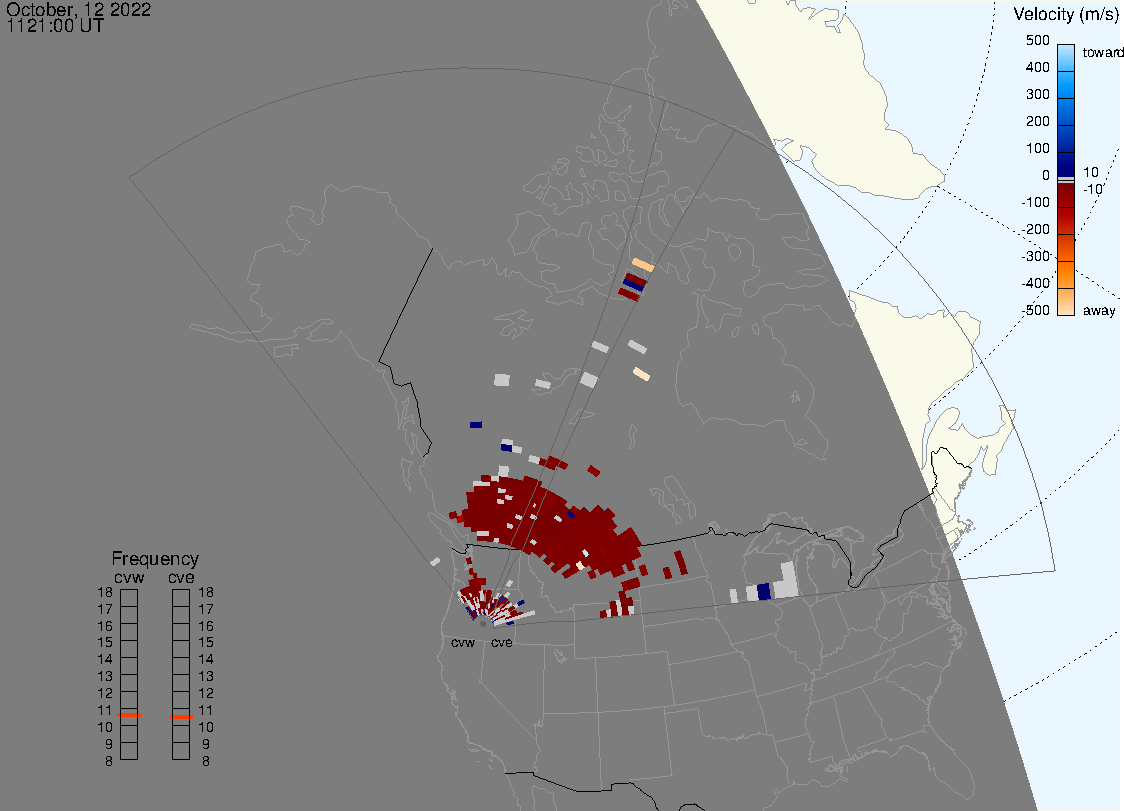Viewport: 1124px width, 811px height.
Task: Select the 8 label left of the cvw bar
Action: point(109,762)
